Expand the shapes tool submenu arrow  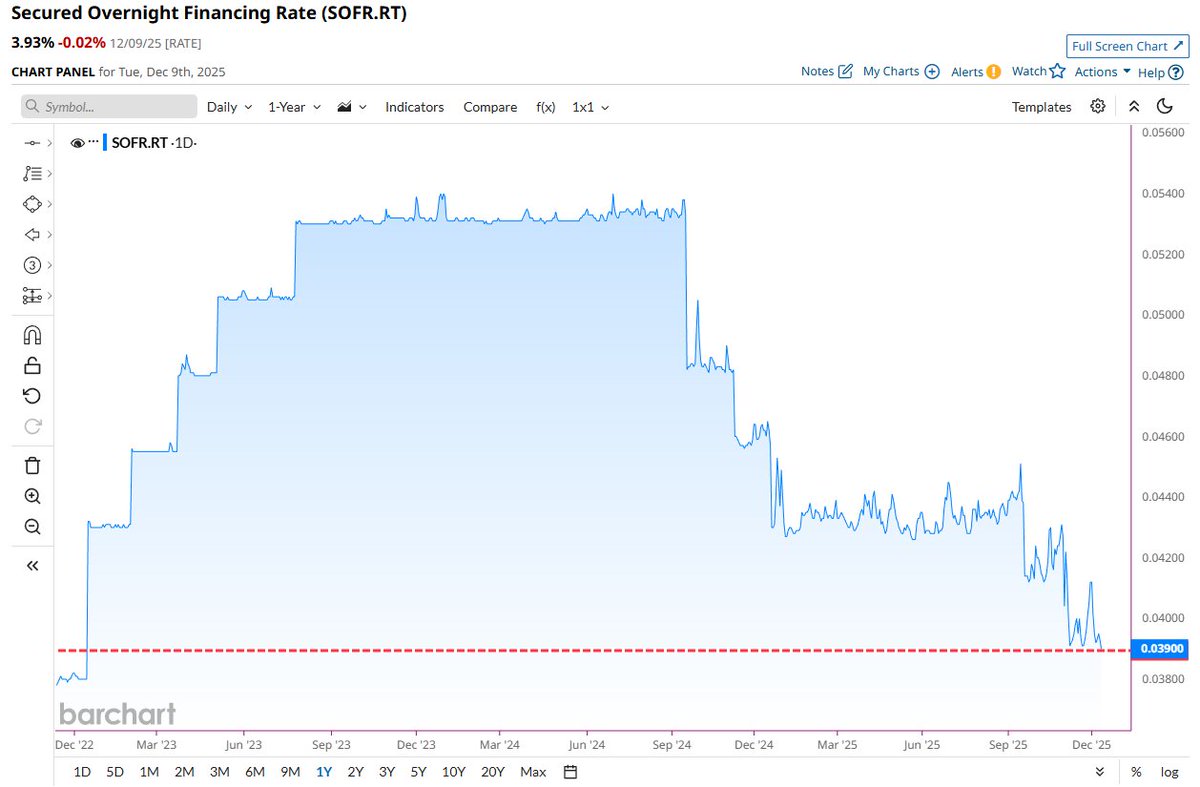(49, 204)
